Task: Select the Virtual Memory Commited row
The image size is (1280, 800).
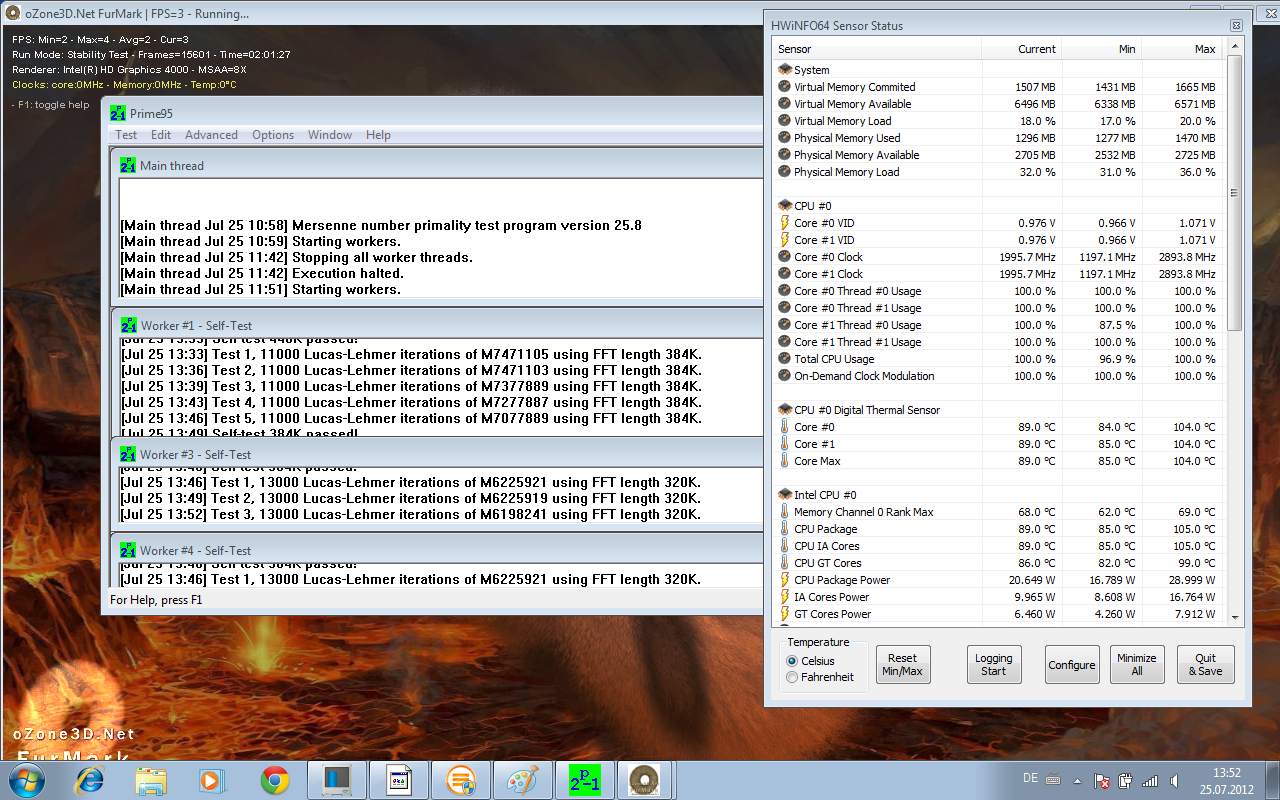Action: point(999,87)
